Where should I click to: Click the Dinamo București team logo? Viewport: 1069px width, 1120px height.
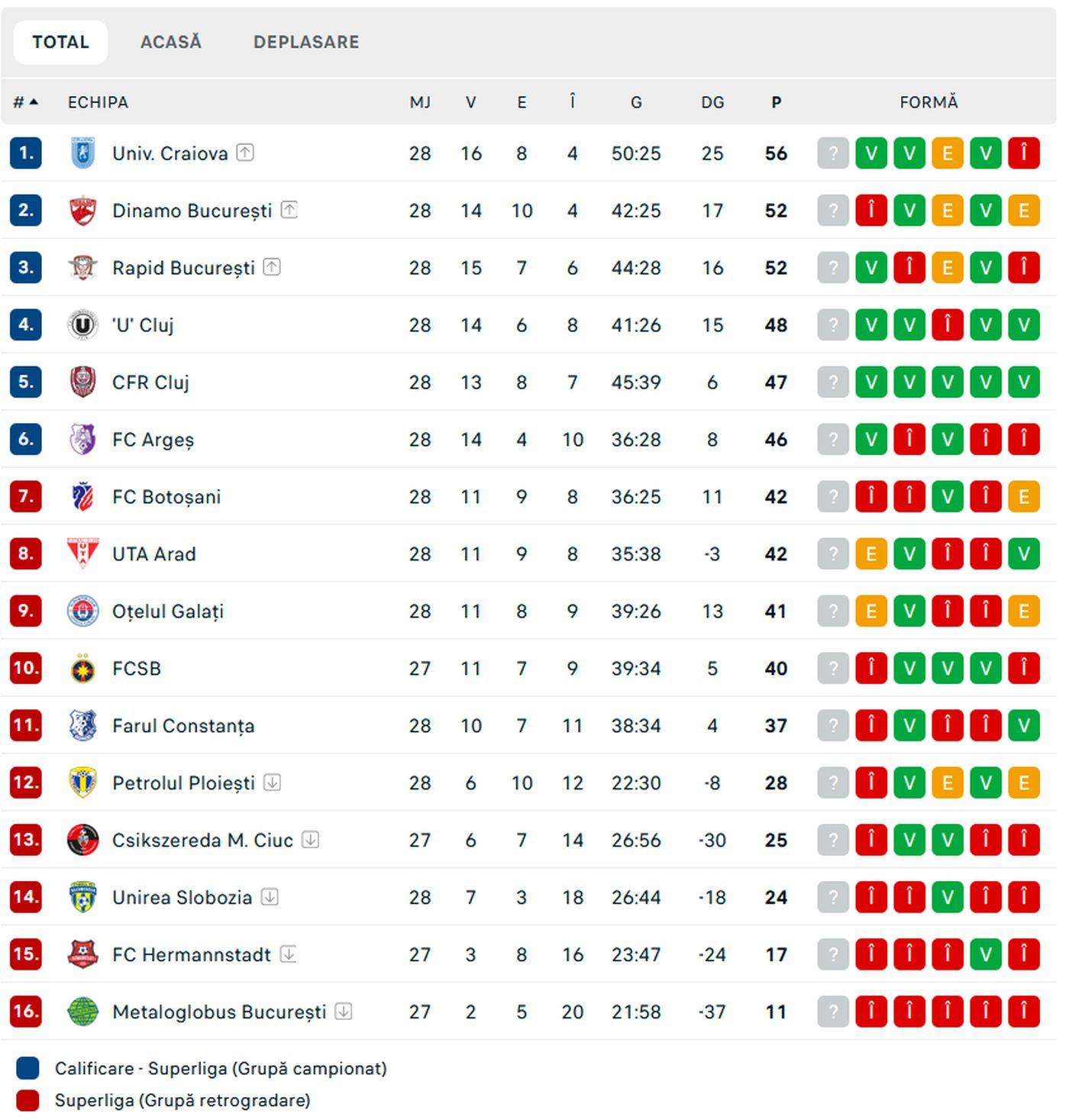(x=82, y=211)
